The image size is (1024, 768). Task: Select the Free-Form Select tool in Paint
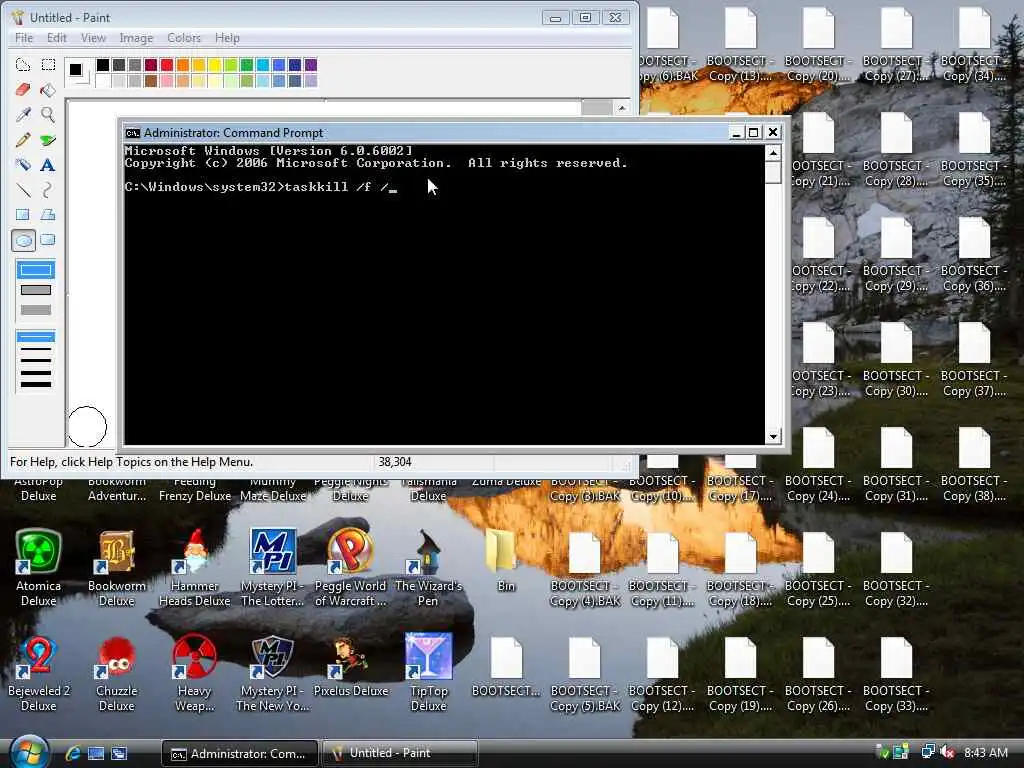(x=23, y=65)
